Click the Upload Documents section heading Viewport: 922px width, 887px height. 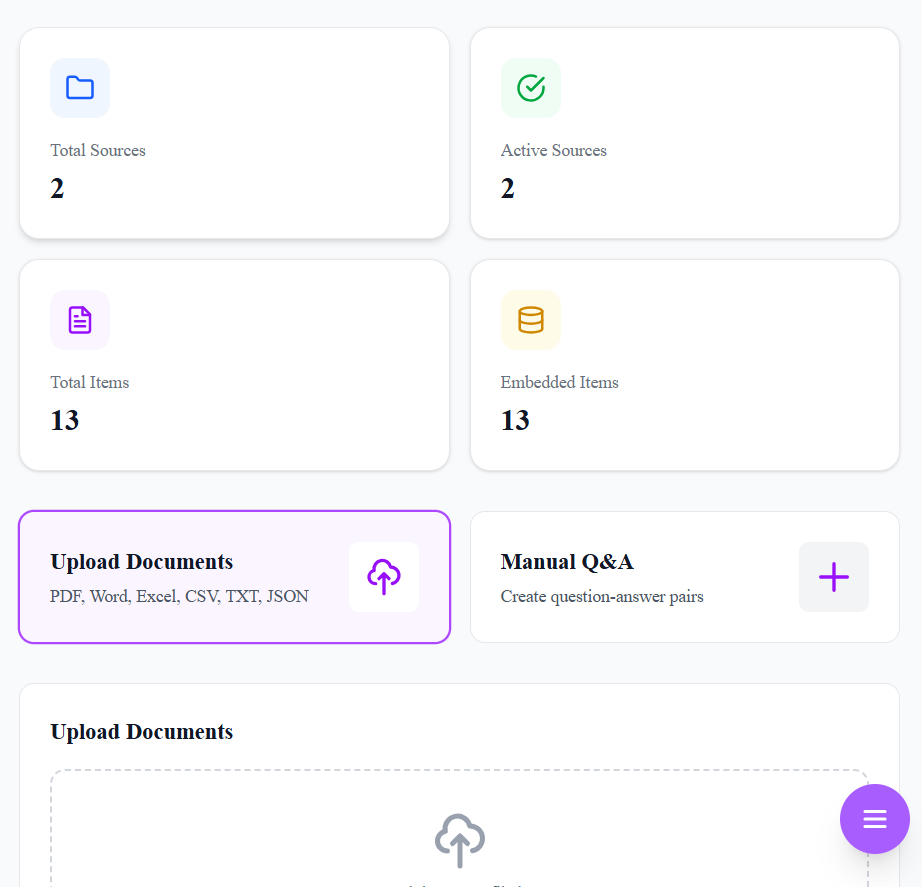click(x=141, y=732)
